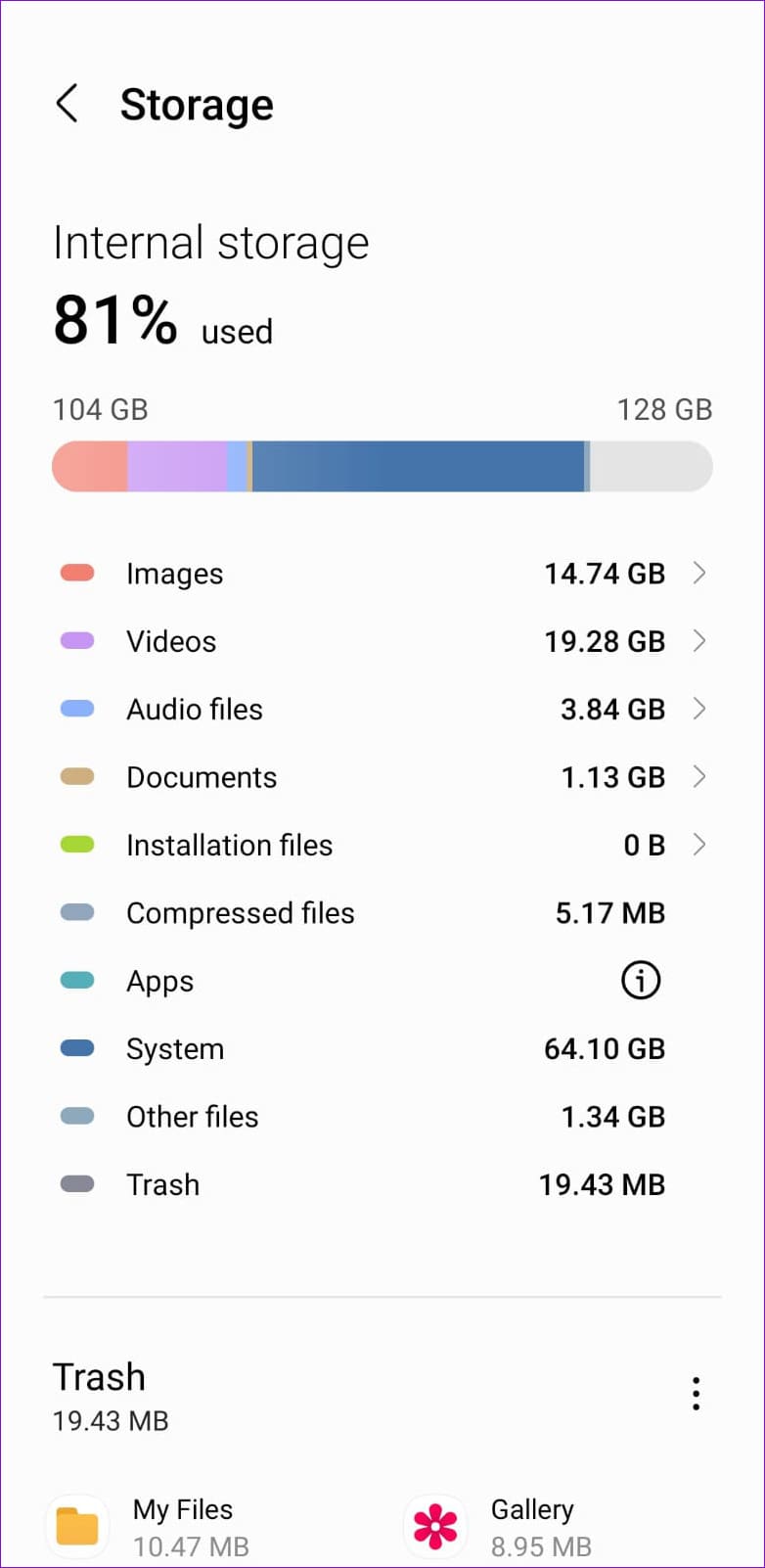Image resolution: width=765 pixels, height=1568 pixels.
Task: Expand the Images category chevron
Action: pyautogui.click(x=698, y=574)
